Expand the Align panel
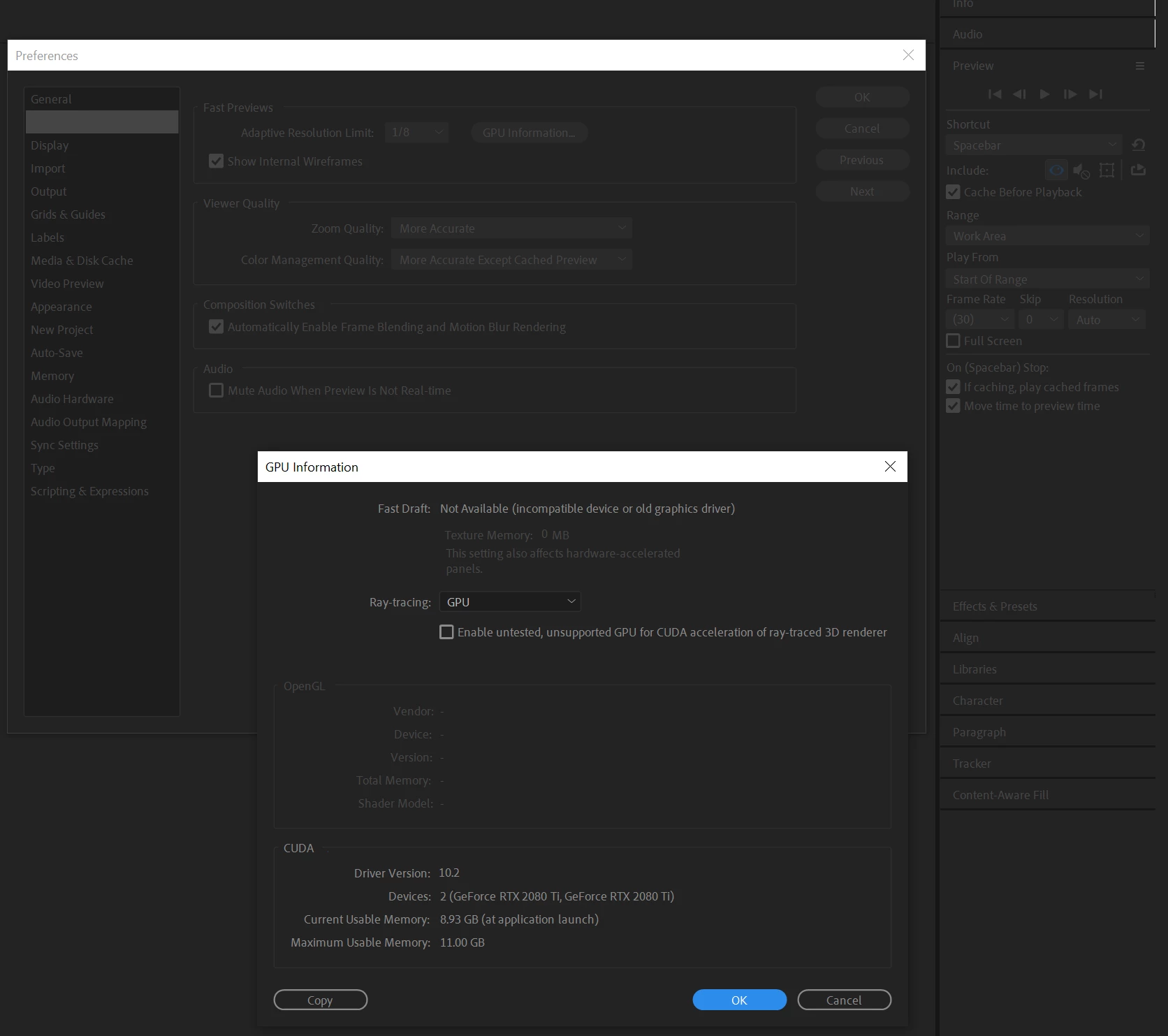 pos(1047,638)
